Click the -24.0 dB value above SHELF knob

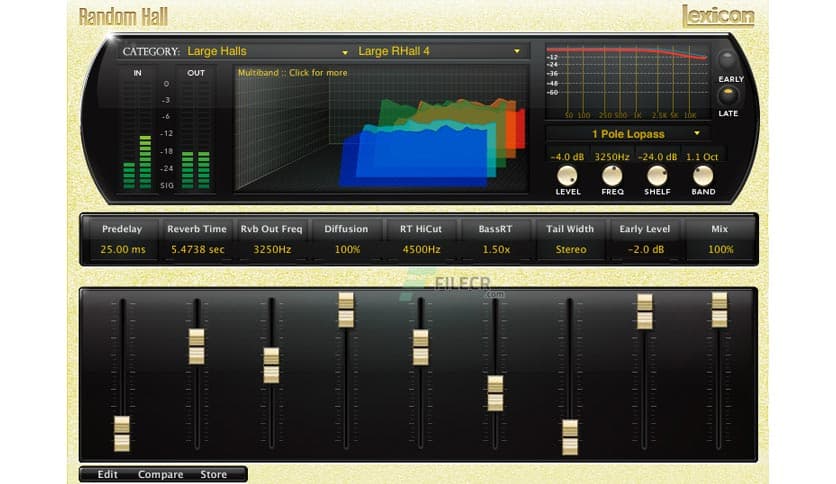[x=657, y=157]
